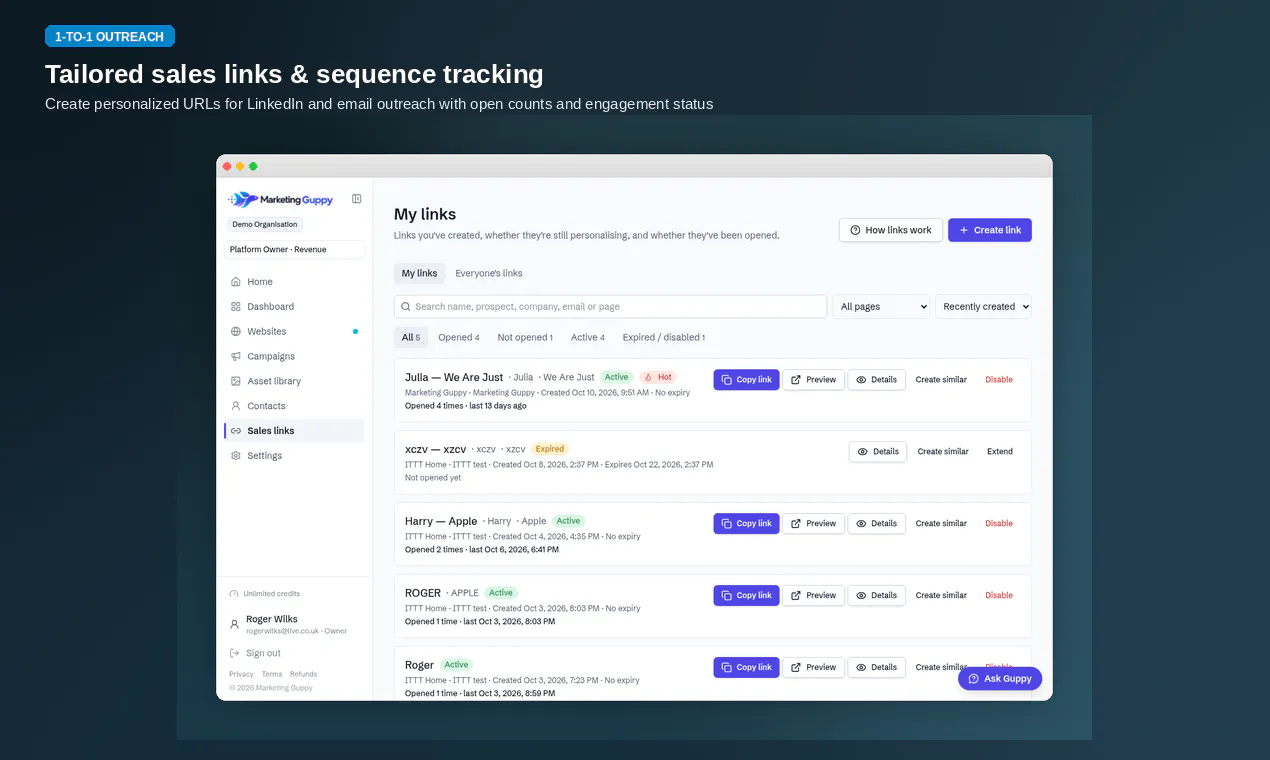Screen dimensions: 1270x760
Task: Click the How links work button
Action: tap(891, 230)
